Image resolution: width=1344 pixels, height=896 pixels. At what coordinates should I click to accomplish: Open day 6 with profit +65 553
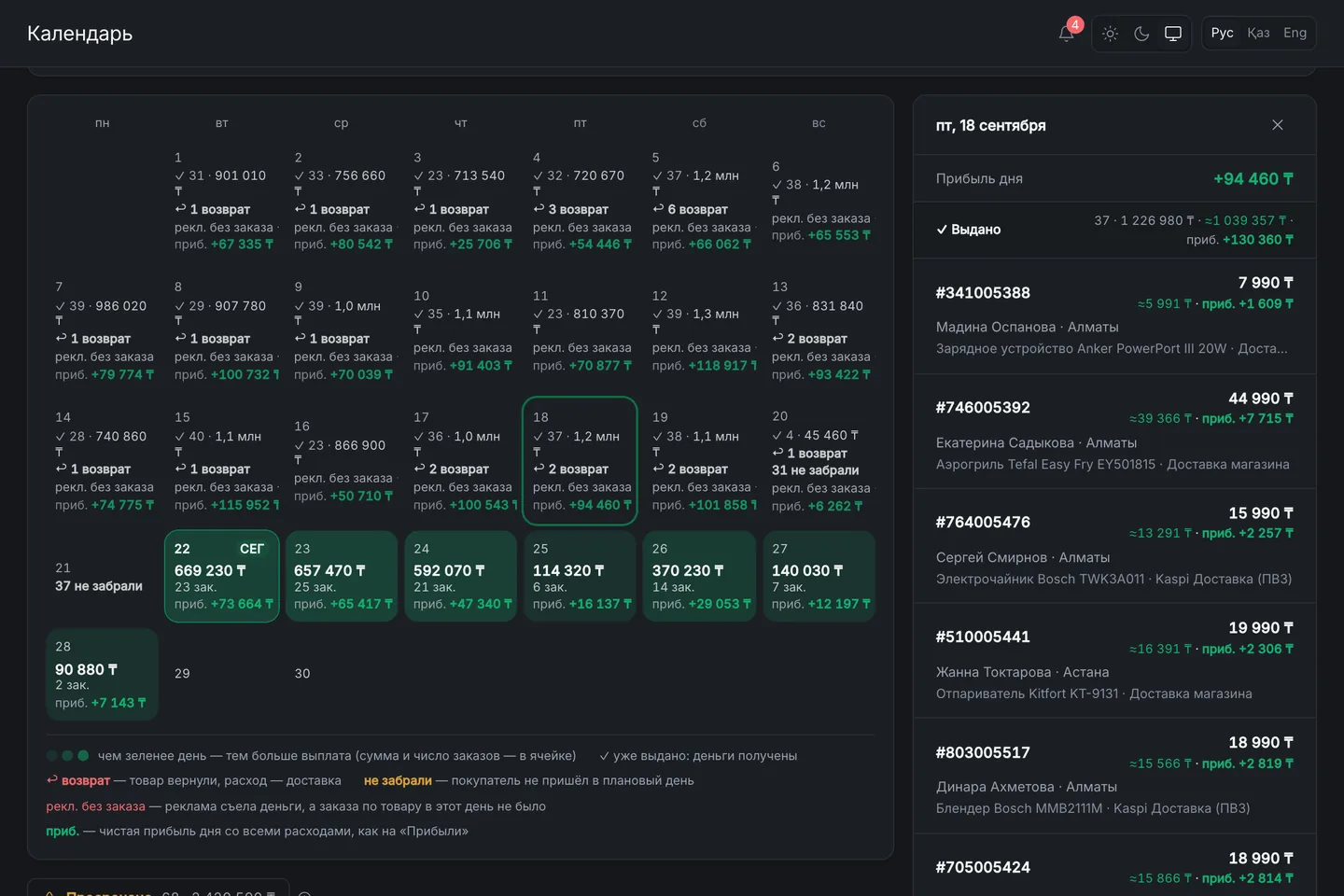pyautogui.click(x=819, y=201)
